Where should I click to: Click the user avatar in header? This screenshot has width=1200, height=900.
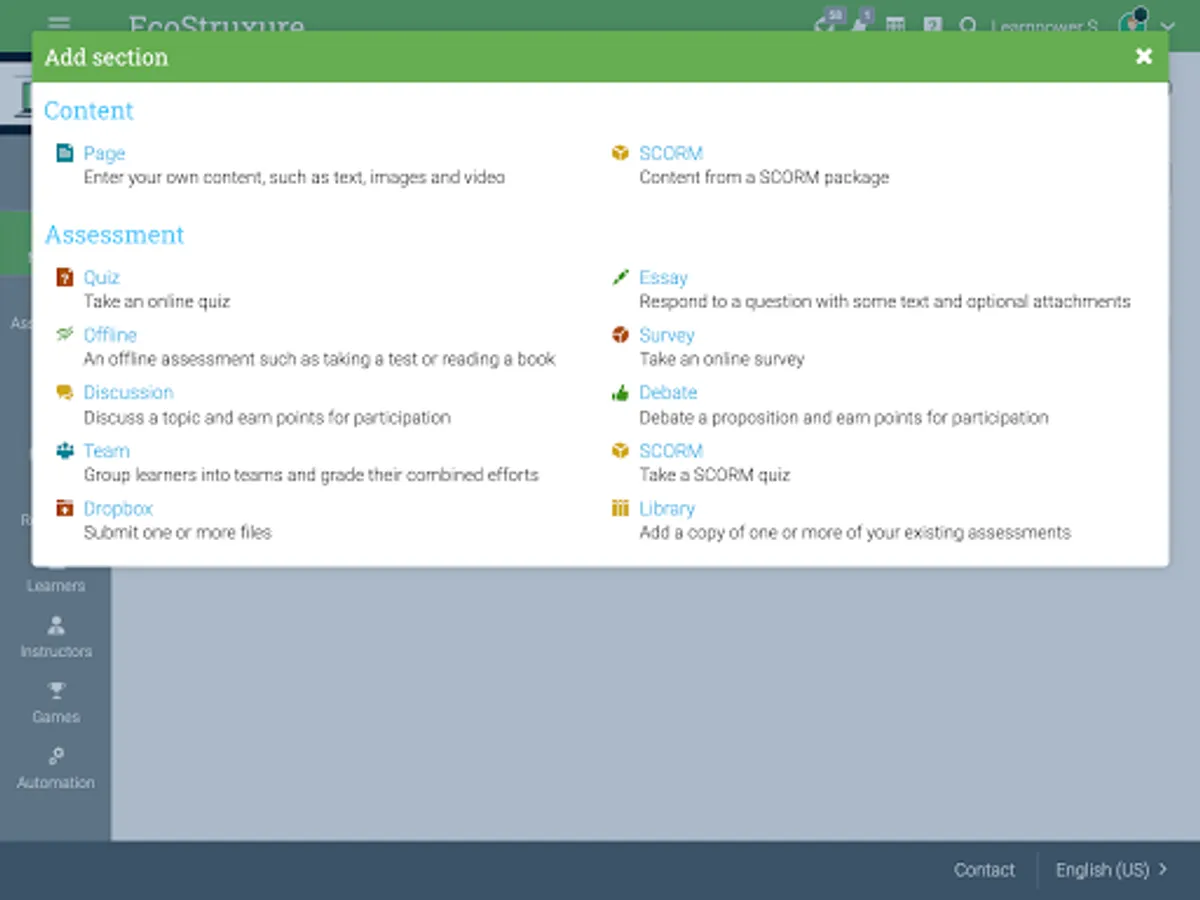[x=1133, y=21]
